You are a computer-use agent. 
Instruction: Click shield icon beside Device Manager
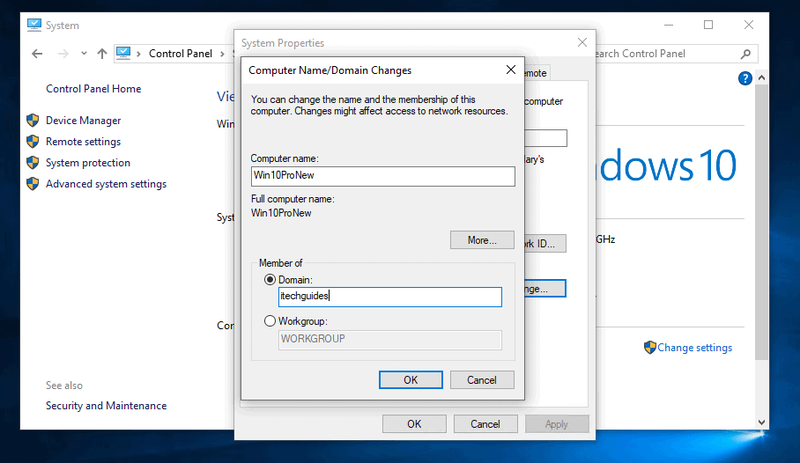33,120
